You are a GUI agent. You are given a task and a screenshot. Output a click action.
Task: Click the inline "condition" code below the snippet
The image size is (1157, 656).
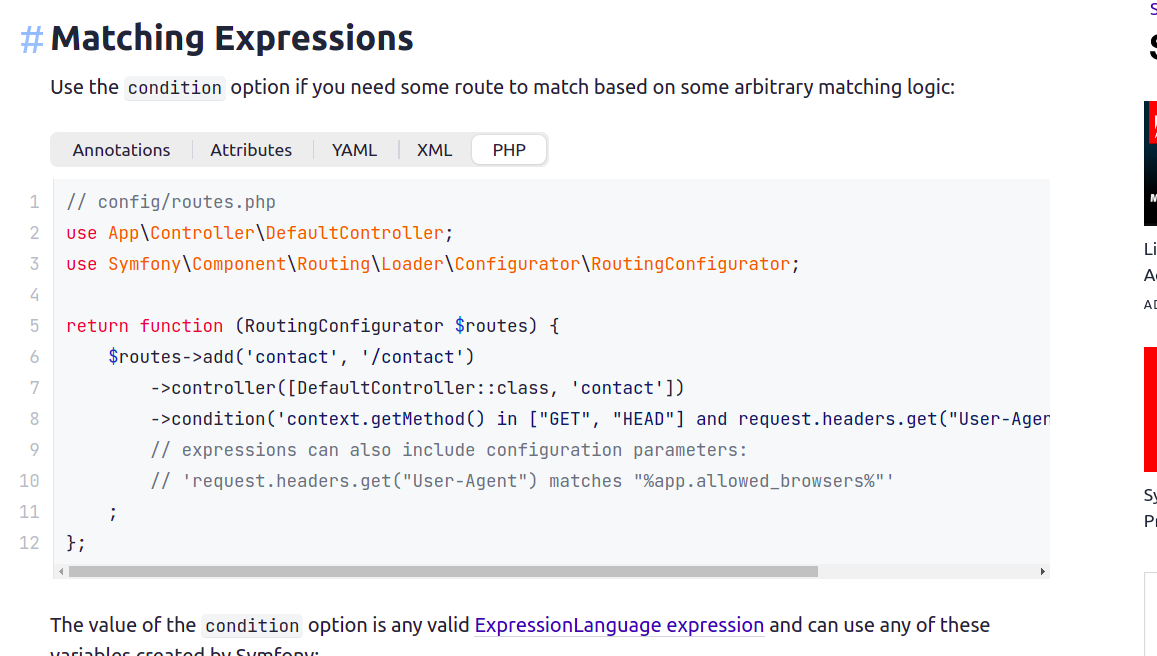252,626
